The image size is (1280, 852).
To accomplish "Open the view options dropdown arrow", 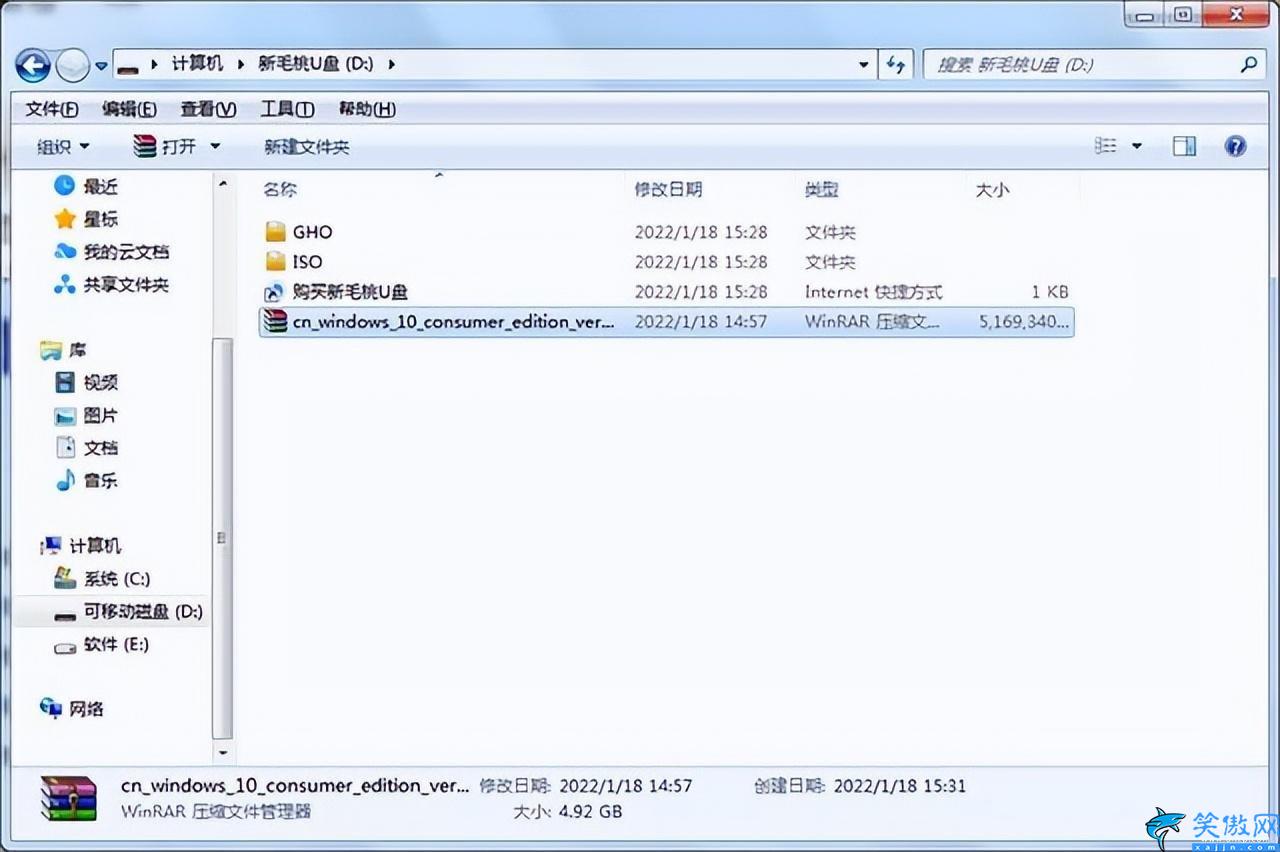I will tap(1136, 147).
